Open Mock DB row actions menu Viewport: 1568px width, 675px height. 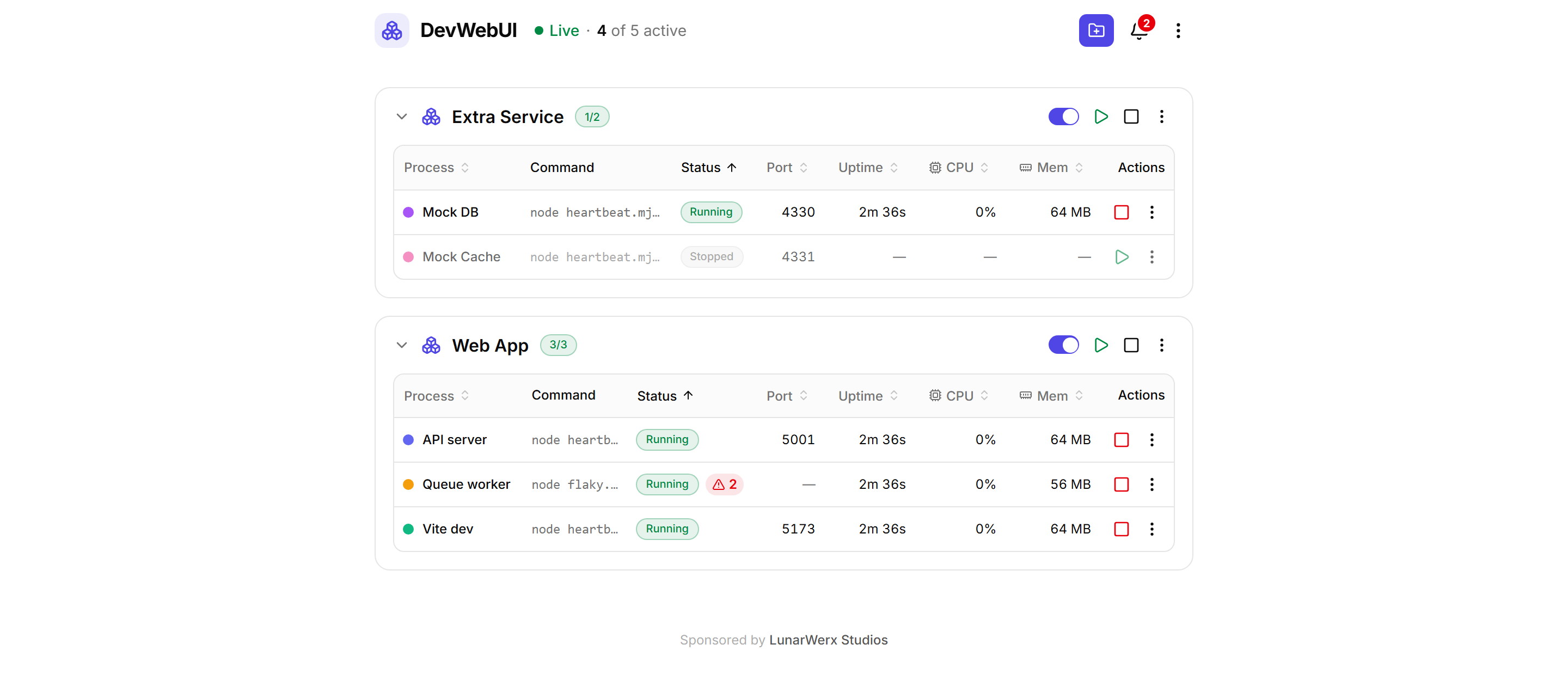1151,212
